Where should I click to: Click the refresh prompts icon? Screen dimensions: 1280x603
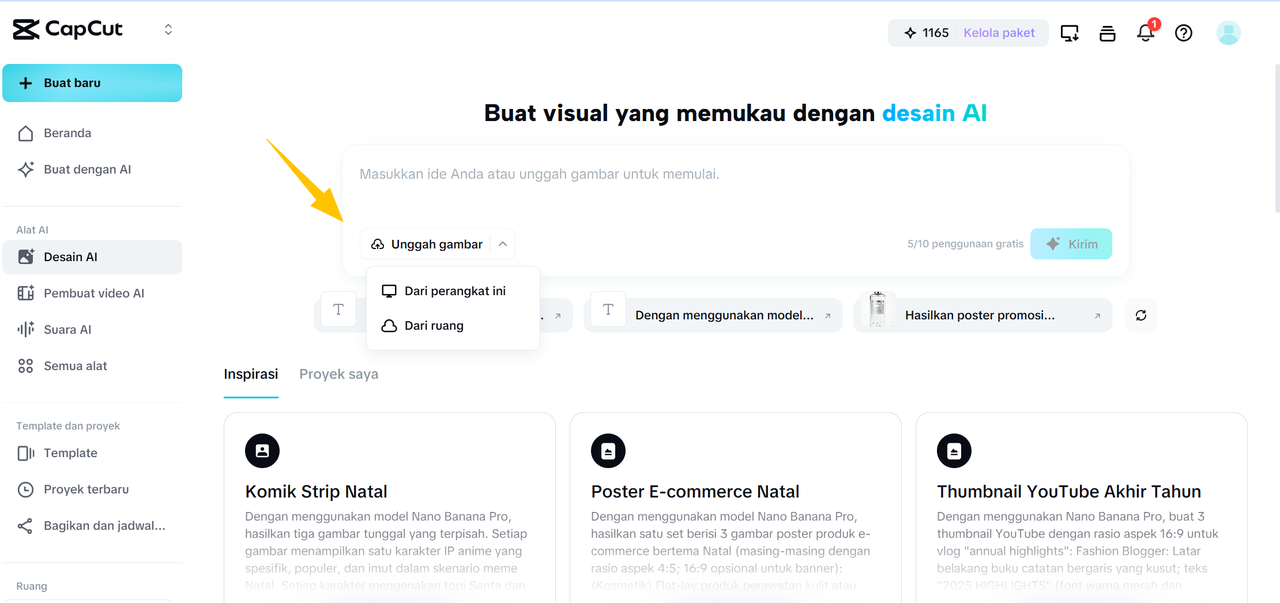1140,314
